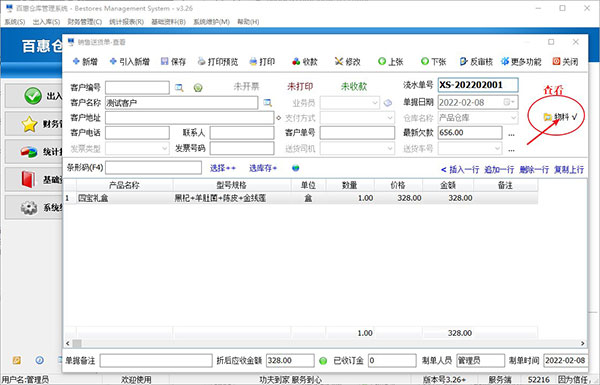Click the globe icon beside 选库存

pyautogui.click(x=295, y=168)
